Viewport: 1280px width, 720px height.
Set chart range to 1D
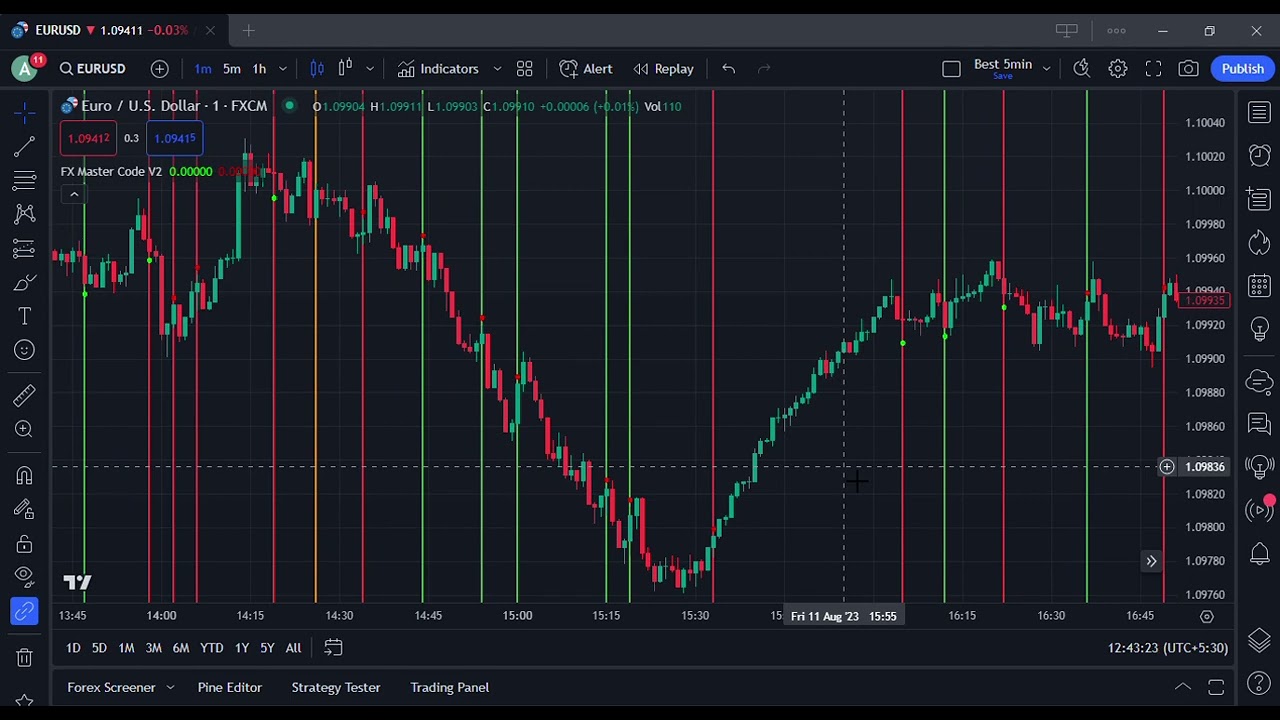[73, 648]
